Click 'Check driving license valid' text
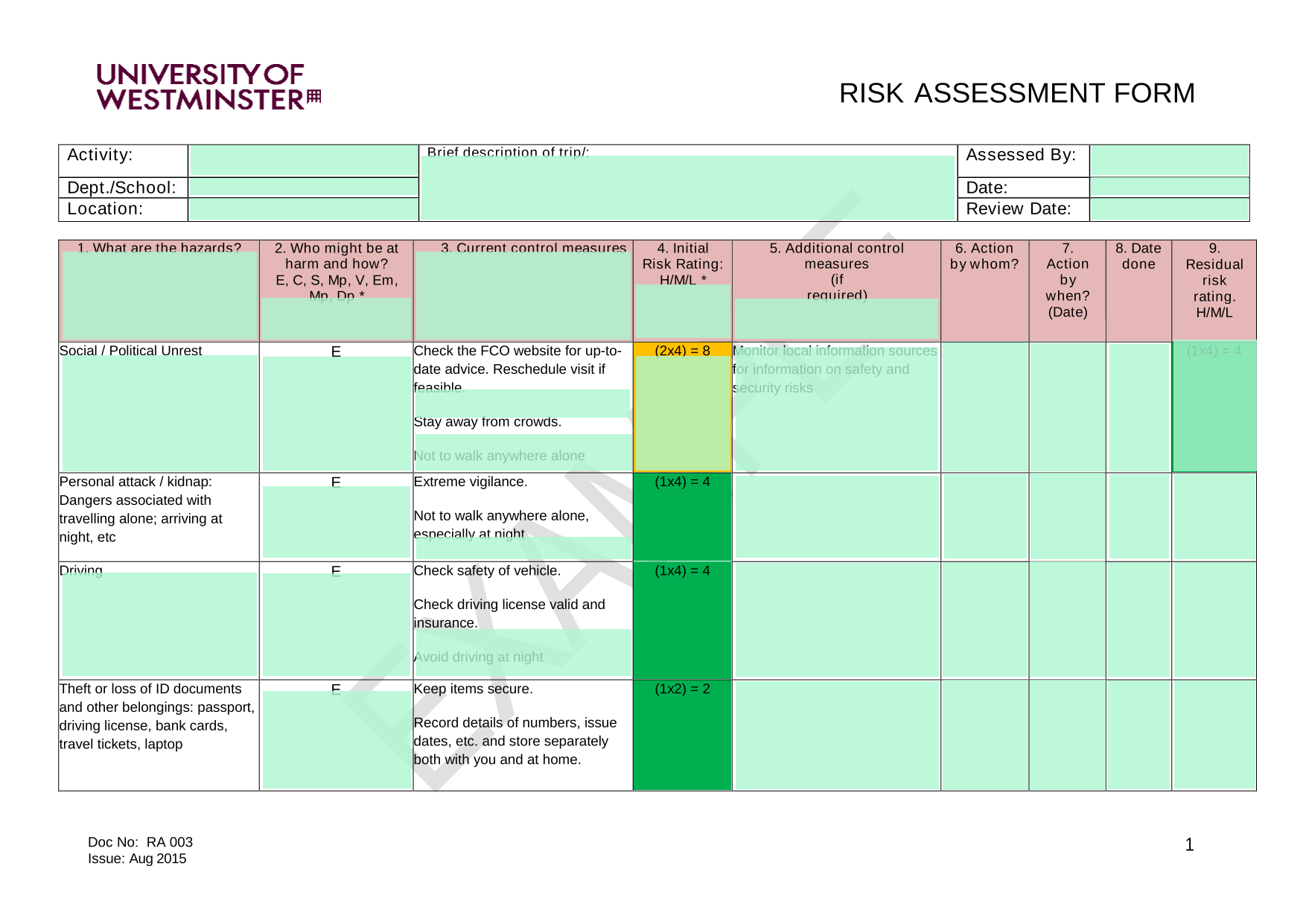Viewport: 1306px width, 924px height. (509, 614)
